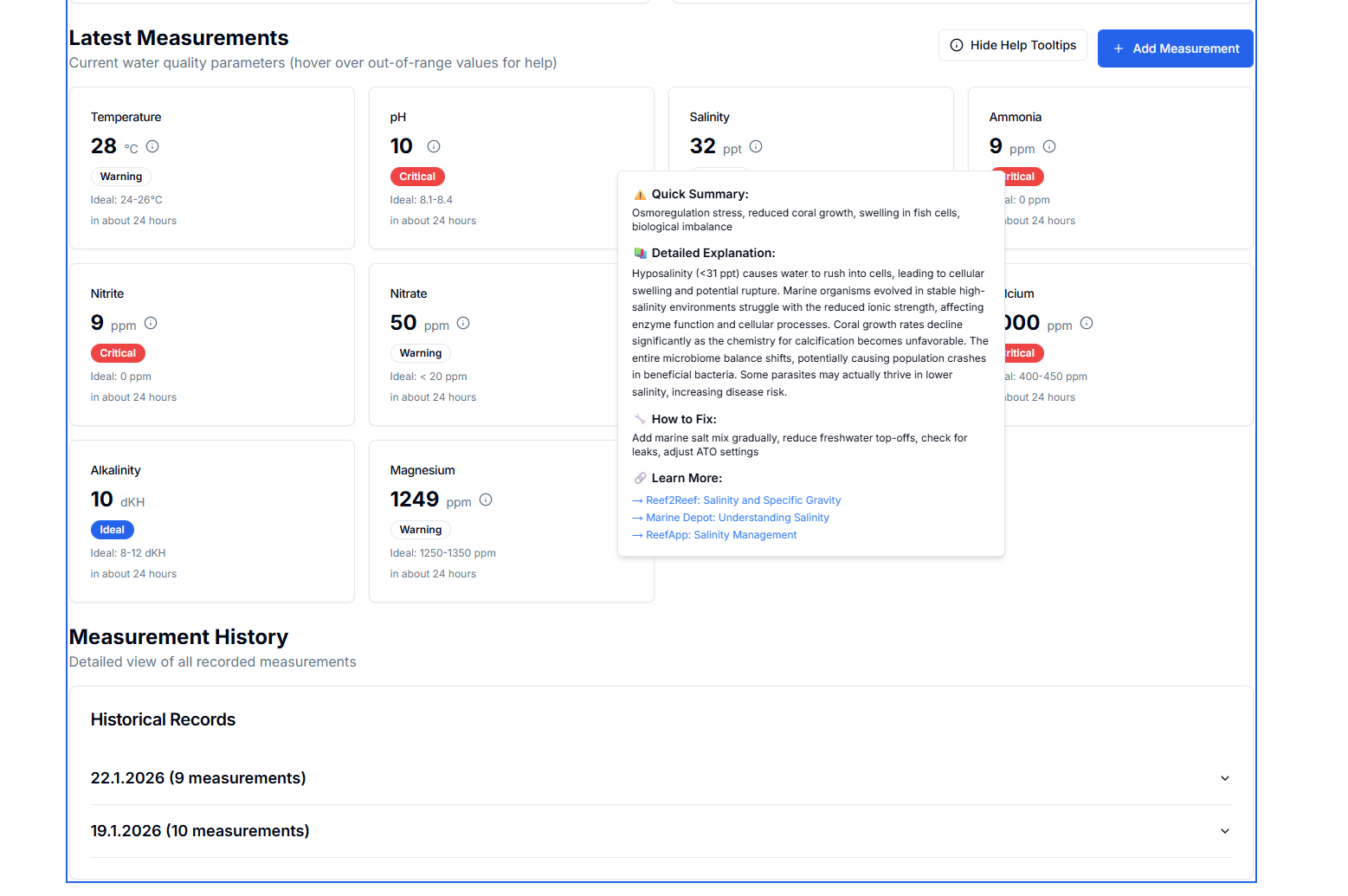Expand the 22.1.2026 measurements chevron
The width and height of the screenshot is (1348, 896).
(x=1224, y=778)
